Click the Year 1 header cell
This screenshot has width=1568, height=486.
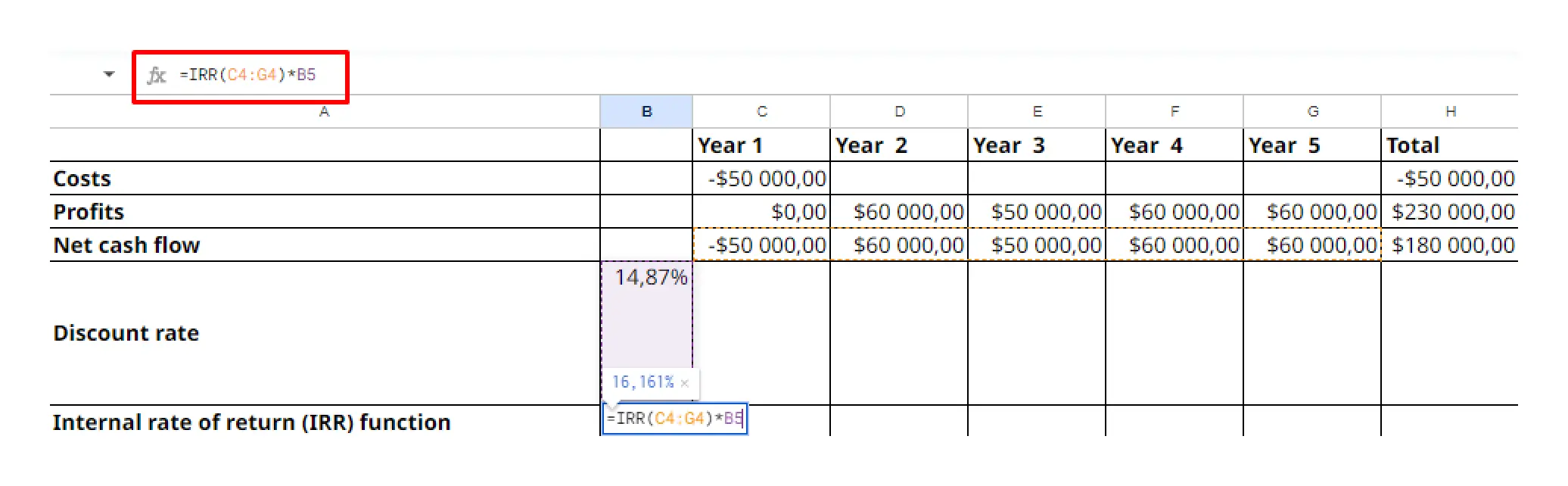[x=761, y=145]
